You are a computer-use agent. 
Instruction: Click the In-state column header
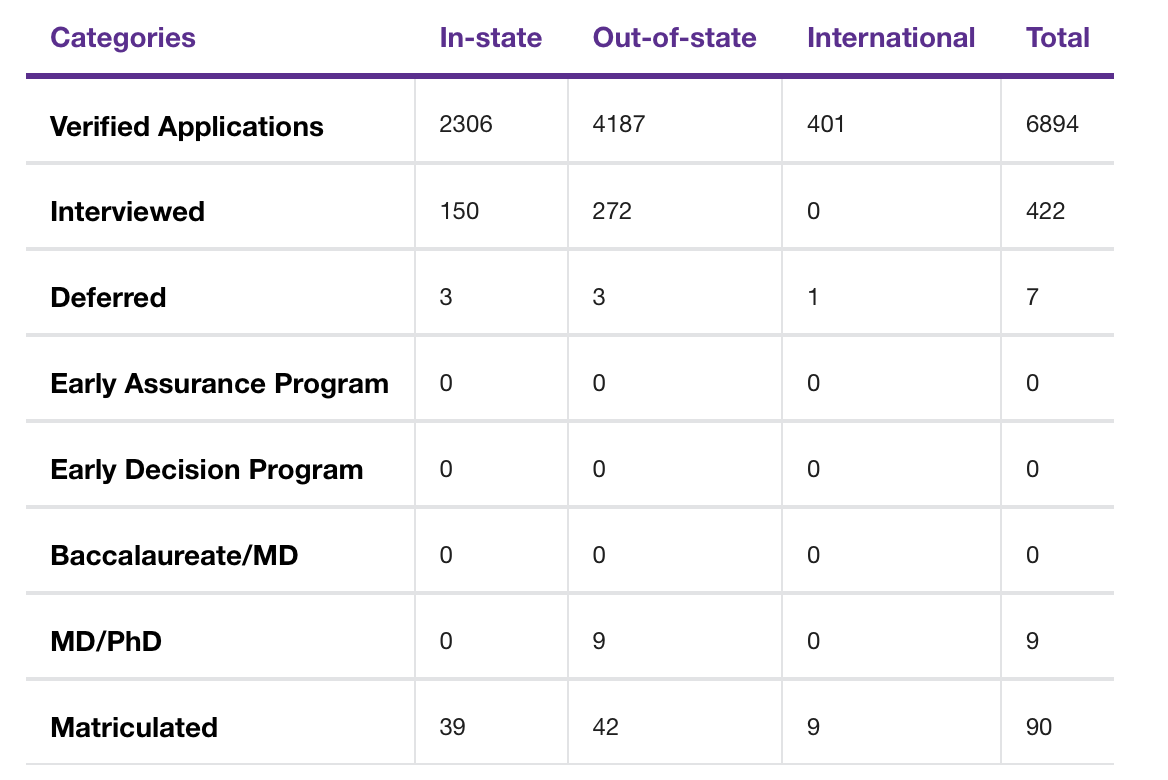[490, 38]
